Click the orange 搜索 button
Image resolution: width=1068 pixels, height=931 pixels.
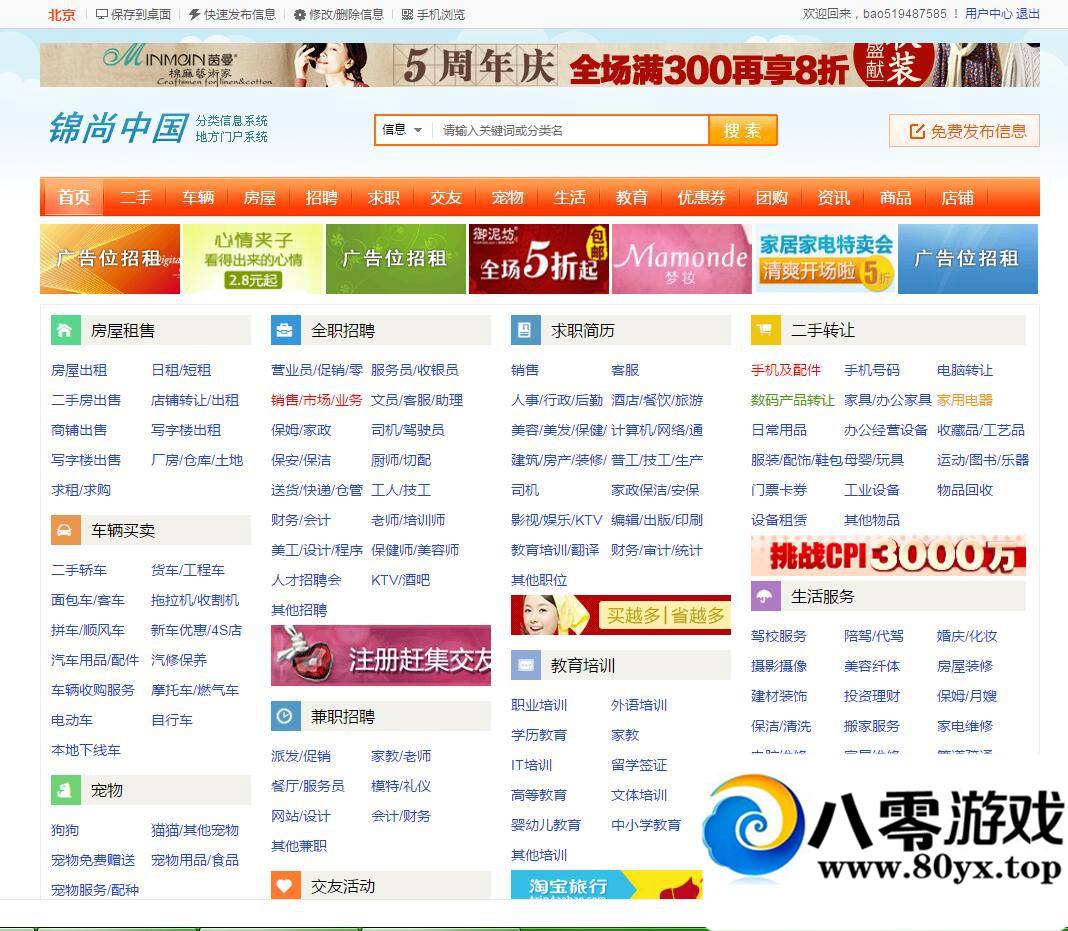pos(742,130)
